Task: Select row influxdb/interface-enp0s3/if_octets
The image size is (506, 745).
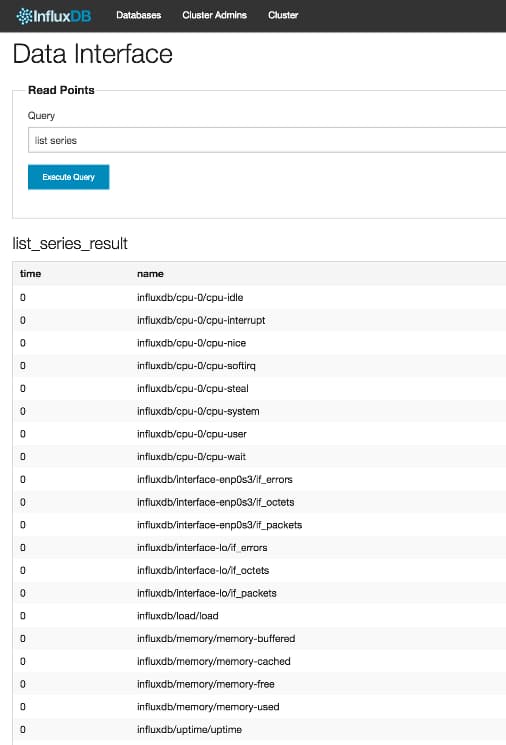Action: pos(259,502)
